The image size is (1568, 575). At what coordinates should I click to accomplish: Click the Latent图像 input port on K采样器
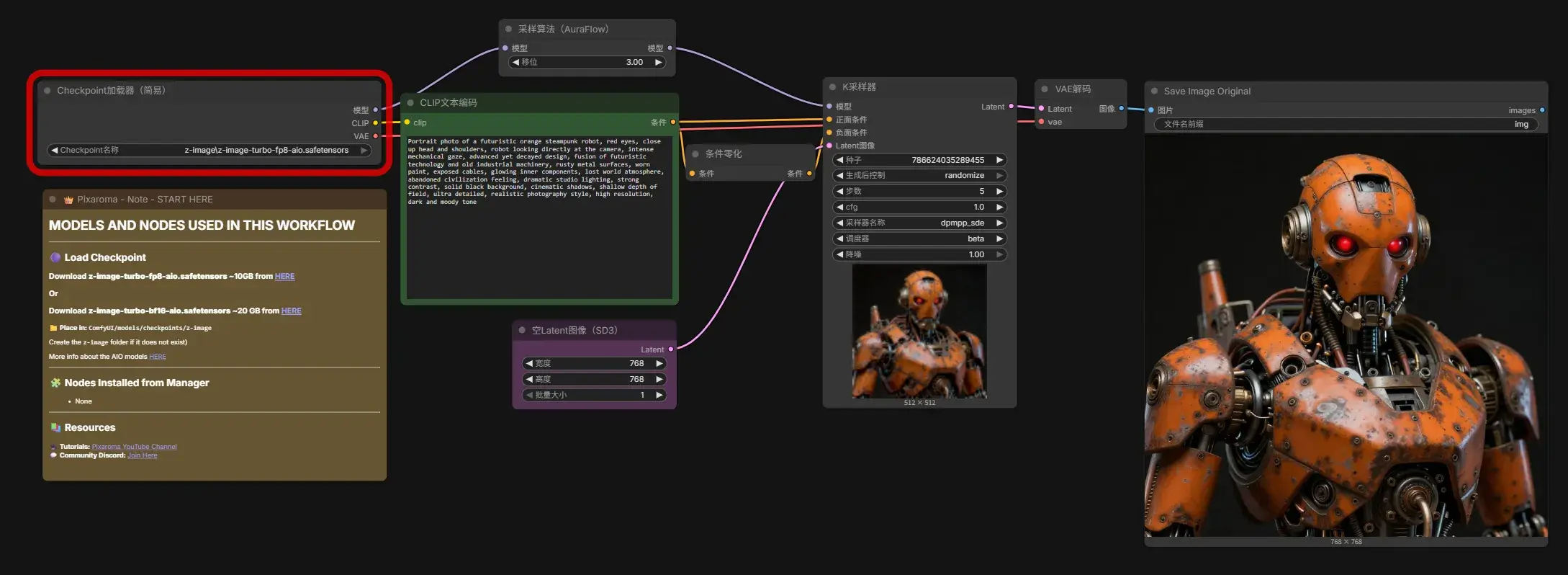coord(829,146)
